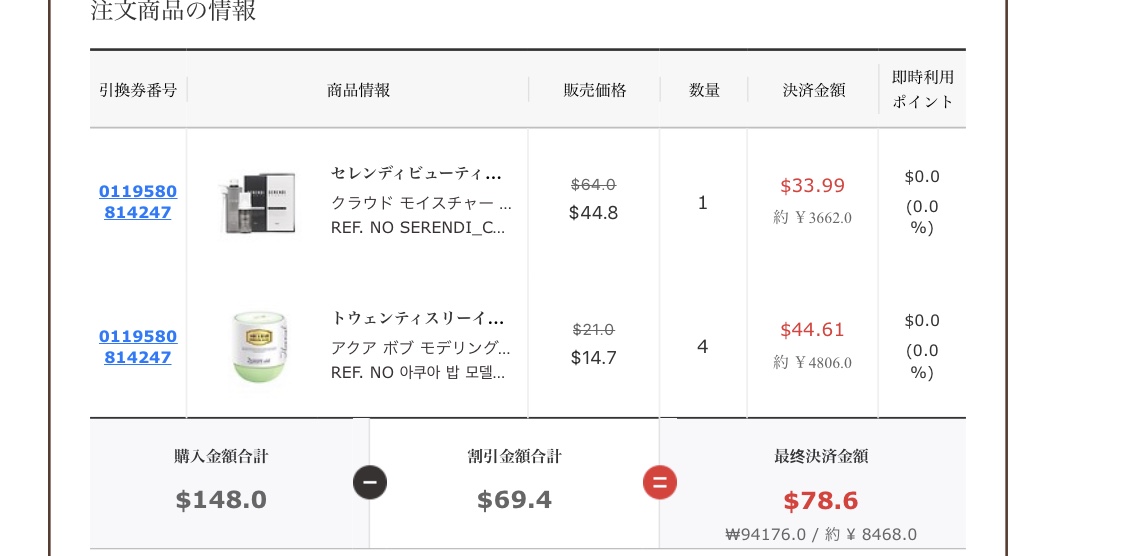Click the クラウド モイスチャー product description
The image size is (1125, 556).
[421, 203]
